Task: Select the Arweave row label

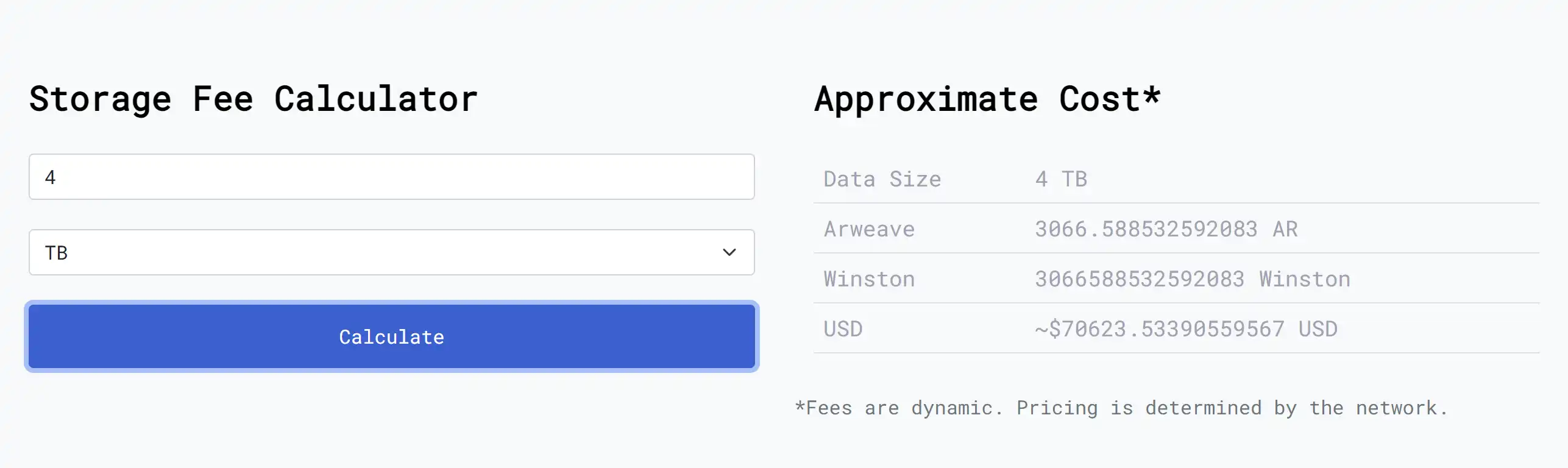Action: [x=869, y=229]
